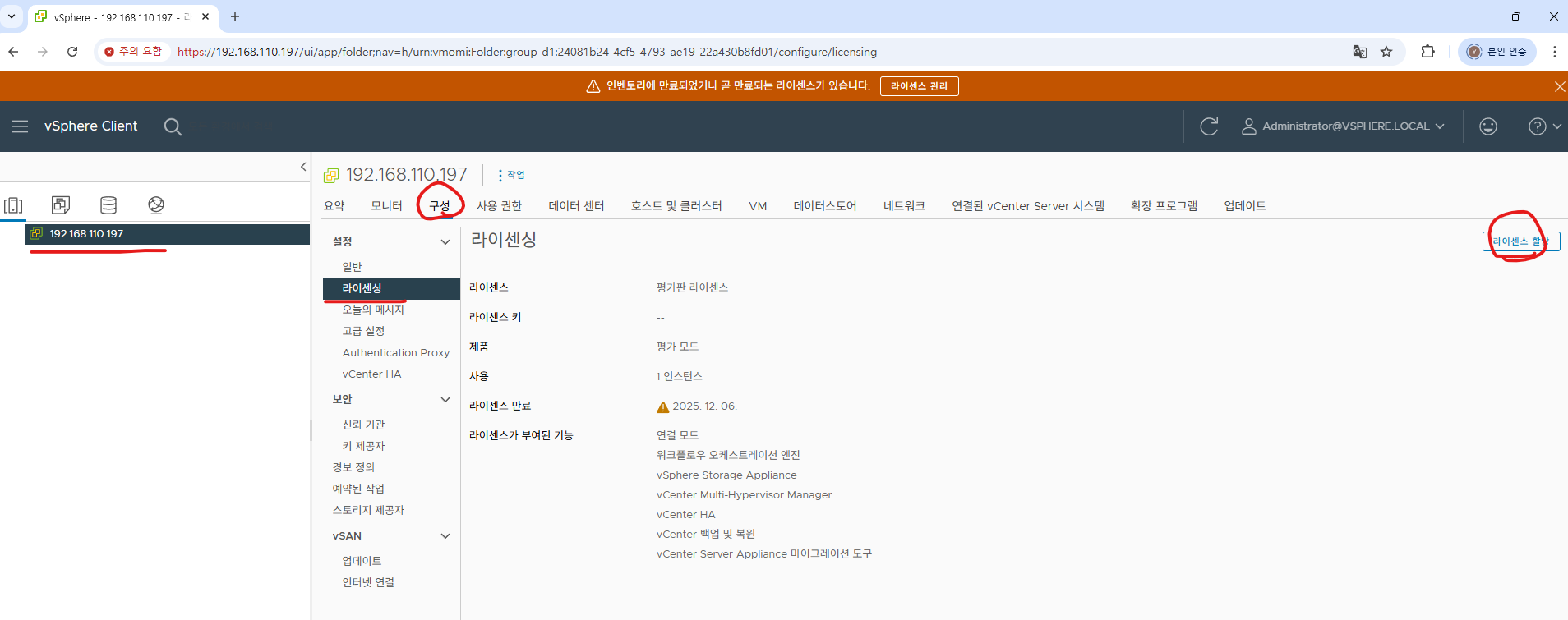Collapse the left navigation pane arrow
Image resolution: width=1568 pixels, height=620 pixels.
303,167
